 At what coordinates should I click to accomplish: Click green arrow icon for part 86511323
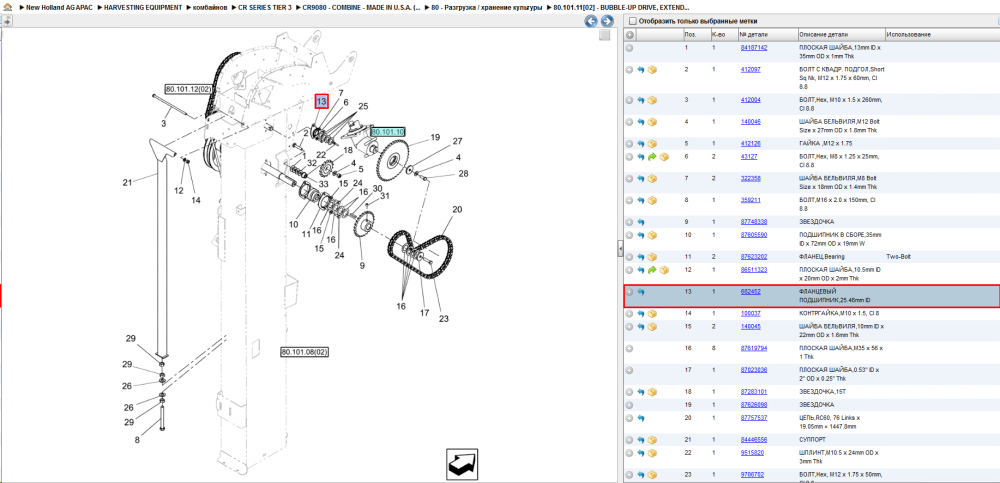(652, 270)
